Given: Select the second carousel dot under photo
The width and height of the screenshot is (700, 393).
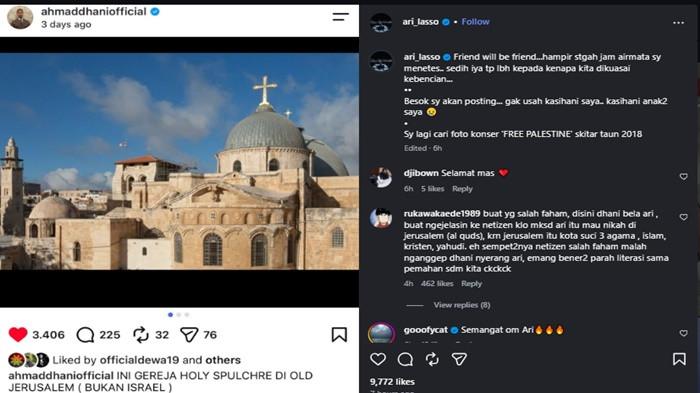Looking at the screenshot, I should pos(179,315).
